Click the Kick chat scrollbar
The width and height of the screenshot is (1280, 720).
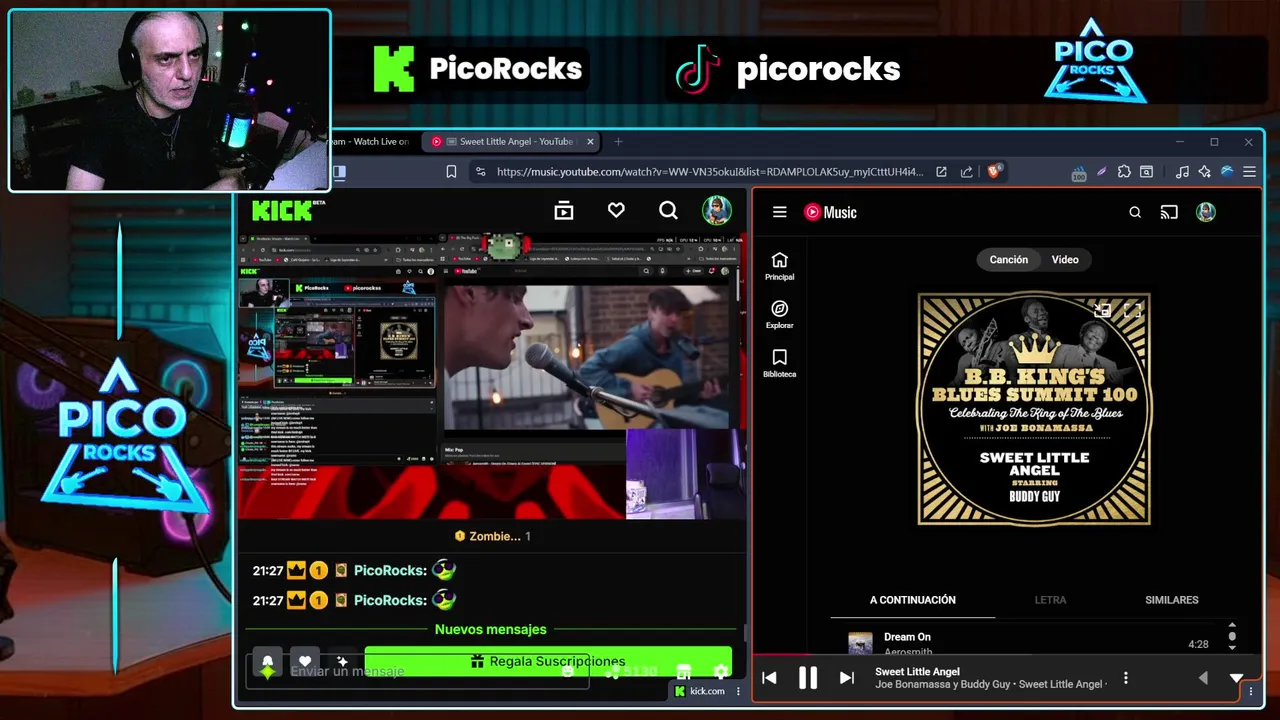744,632
